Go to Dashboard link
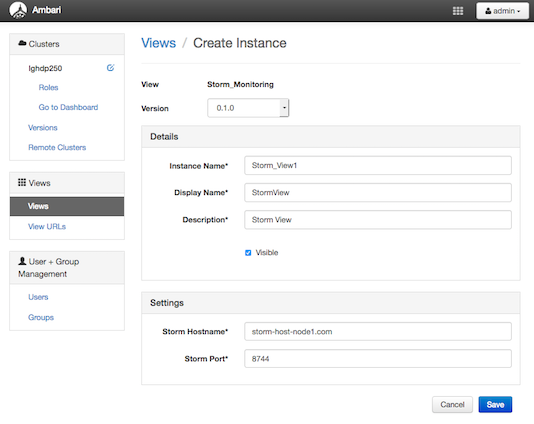This screenshot has height=424, width=534. [68, 107]
